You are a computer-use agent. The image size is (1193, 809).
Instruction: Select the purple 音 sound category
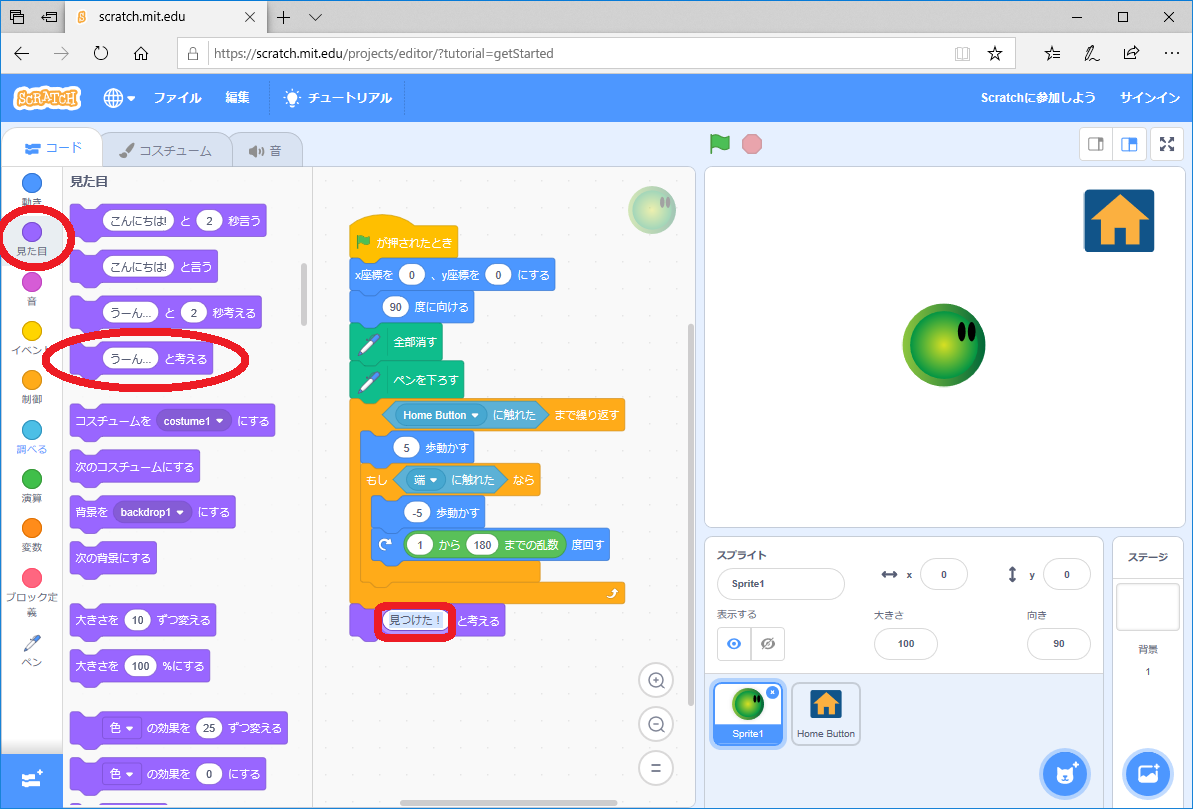tap(32, 289)
